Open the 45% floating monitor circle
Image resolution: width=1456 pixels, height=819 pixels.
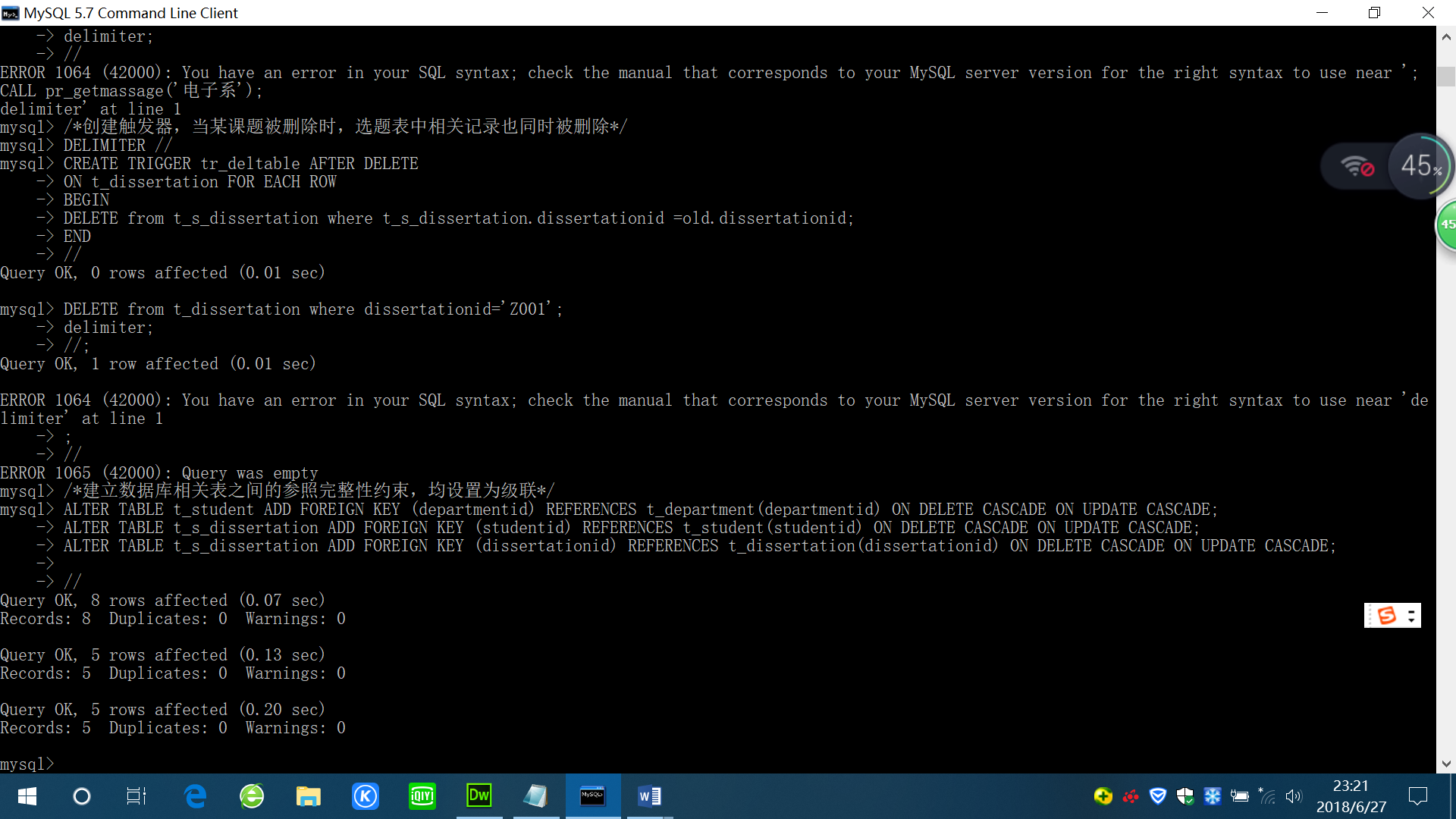click(1420, 166)
